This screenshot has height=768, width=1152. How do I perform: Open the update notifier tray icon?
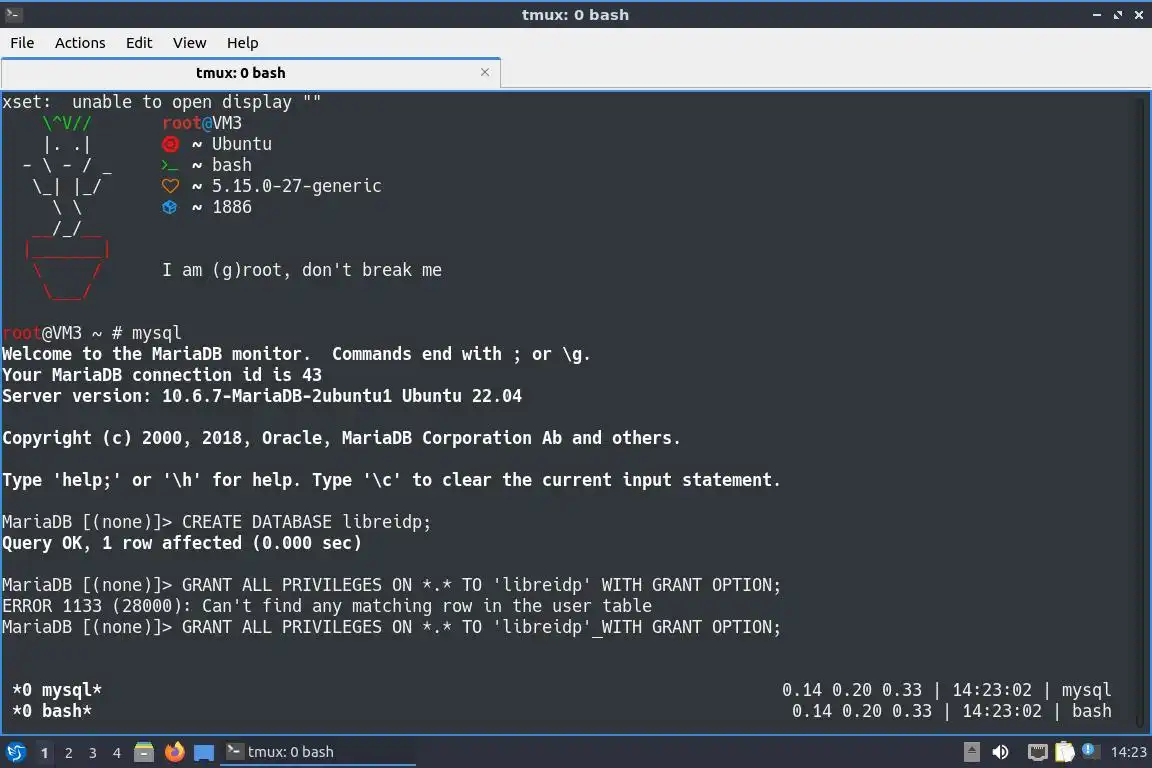tap(1090, 751)
